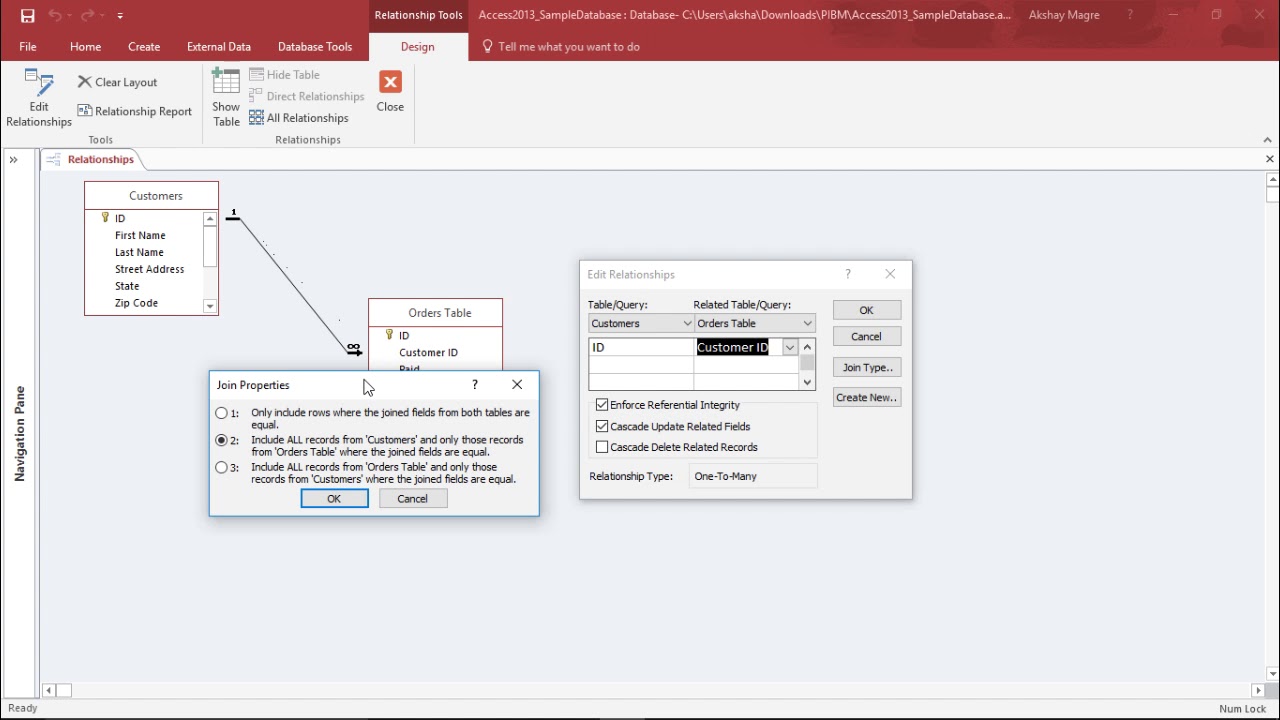Select the Design ribbon tab

click(418, 46)
